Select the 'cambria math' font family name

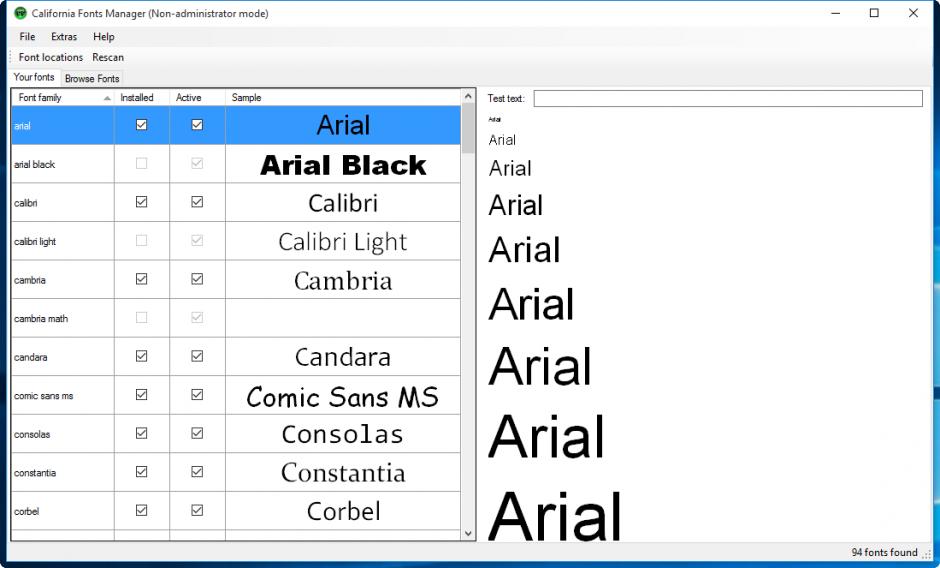click(41, 318)
